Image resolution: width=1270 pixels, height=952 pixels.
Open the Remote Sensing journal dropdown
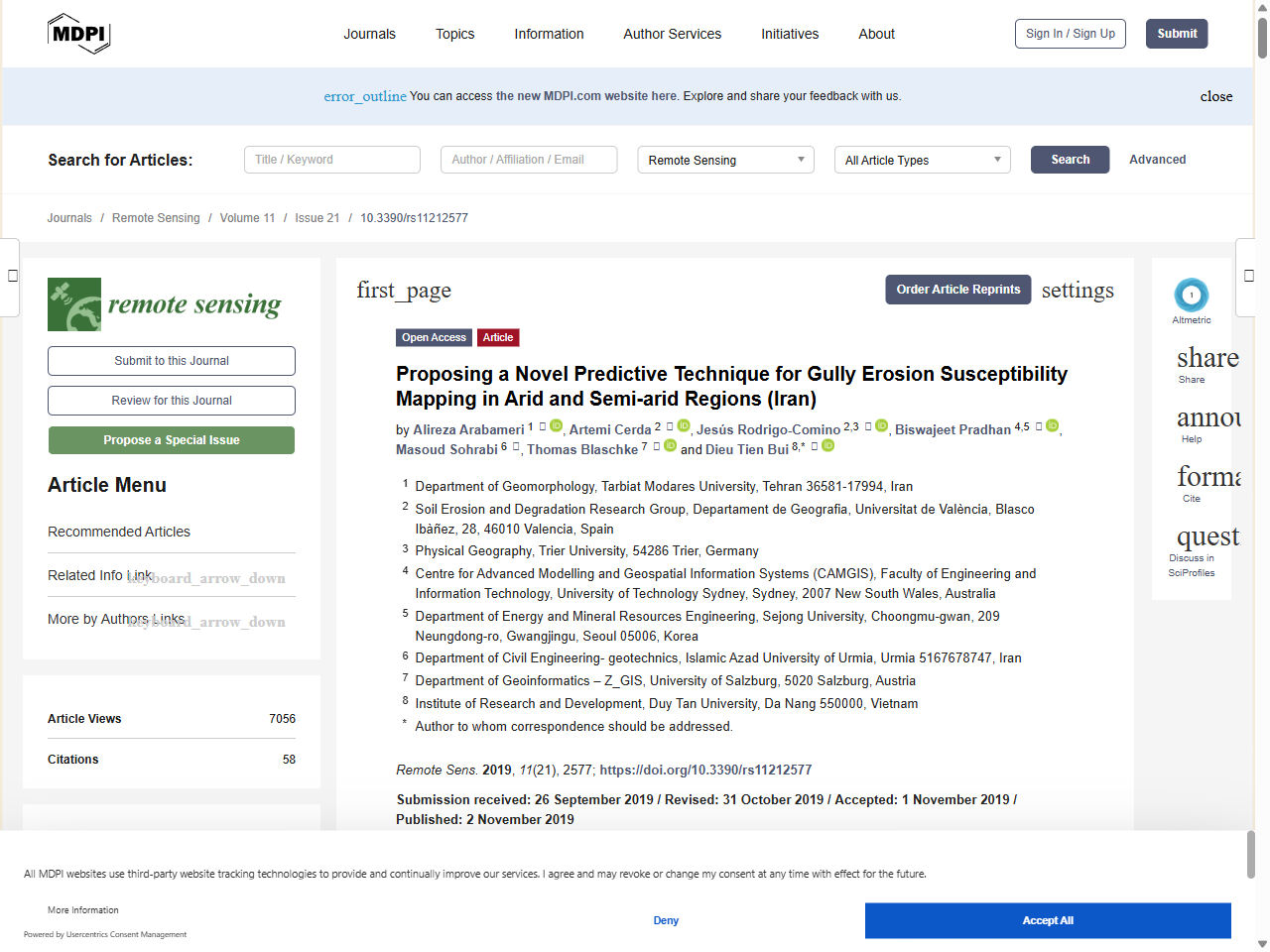pyautogui.click(x=725, y=160)
